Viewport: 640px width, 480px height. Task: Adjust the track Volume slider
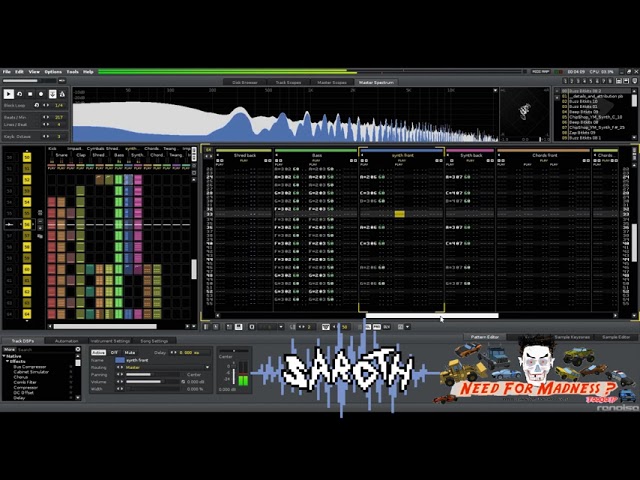tap(151, 382)
